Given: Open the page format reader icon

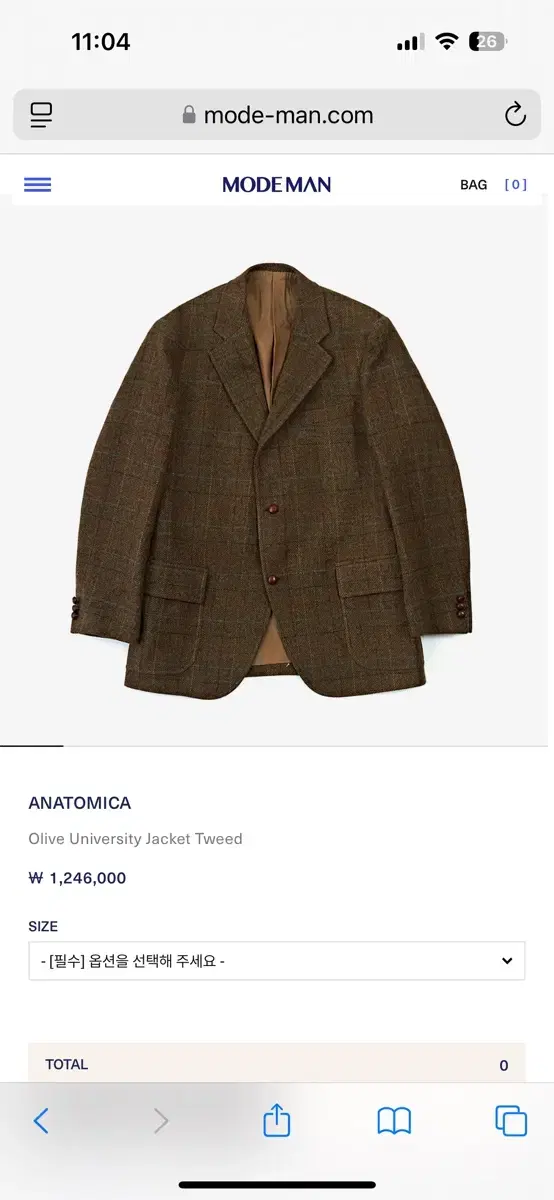Looking at the screenshot, I should click(x=41, y=115).
